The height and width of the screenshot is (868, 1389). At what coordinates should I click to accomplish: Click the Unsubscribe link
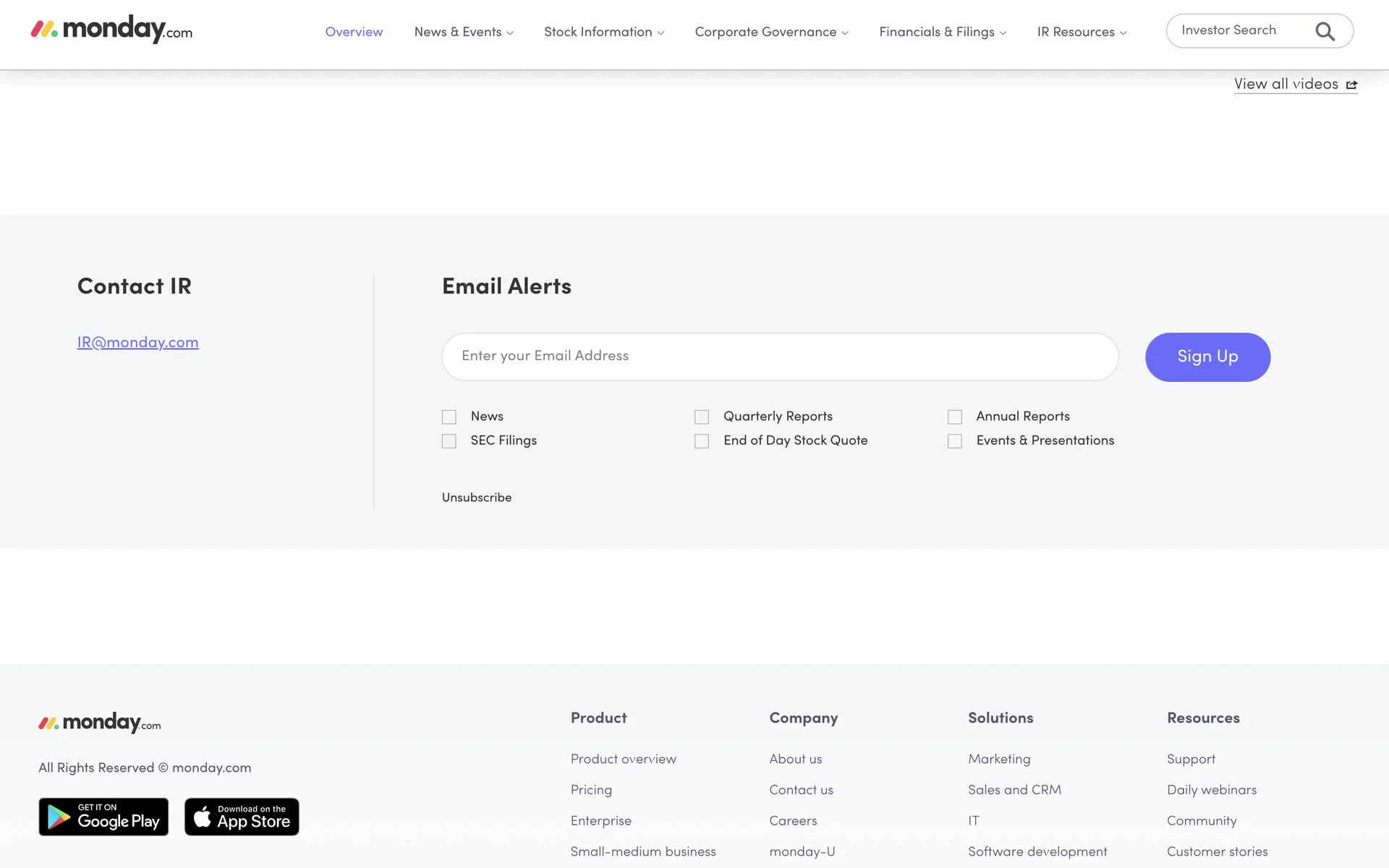(477, 498)
